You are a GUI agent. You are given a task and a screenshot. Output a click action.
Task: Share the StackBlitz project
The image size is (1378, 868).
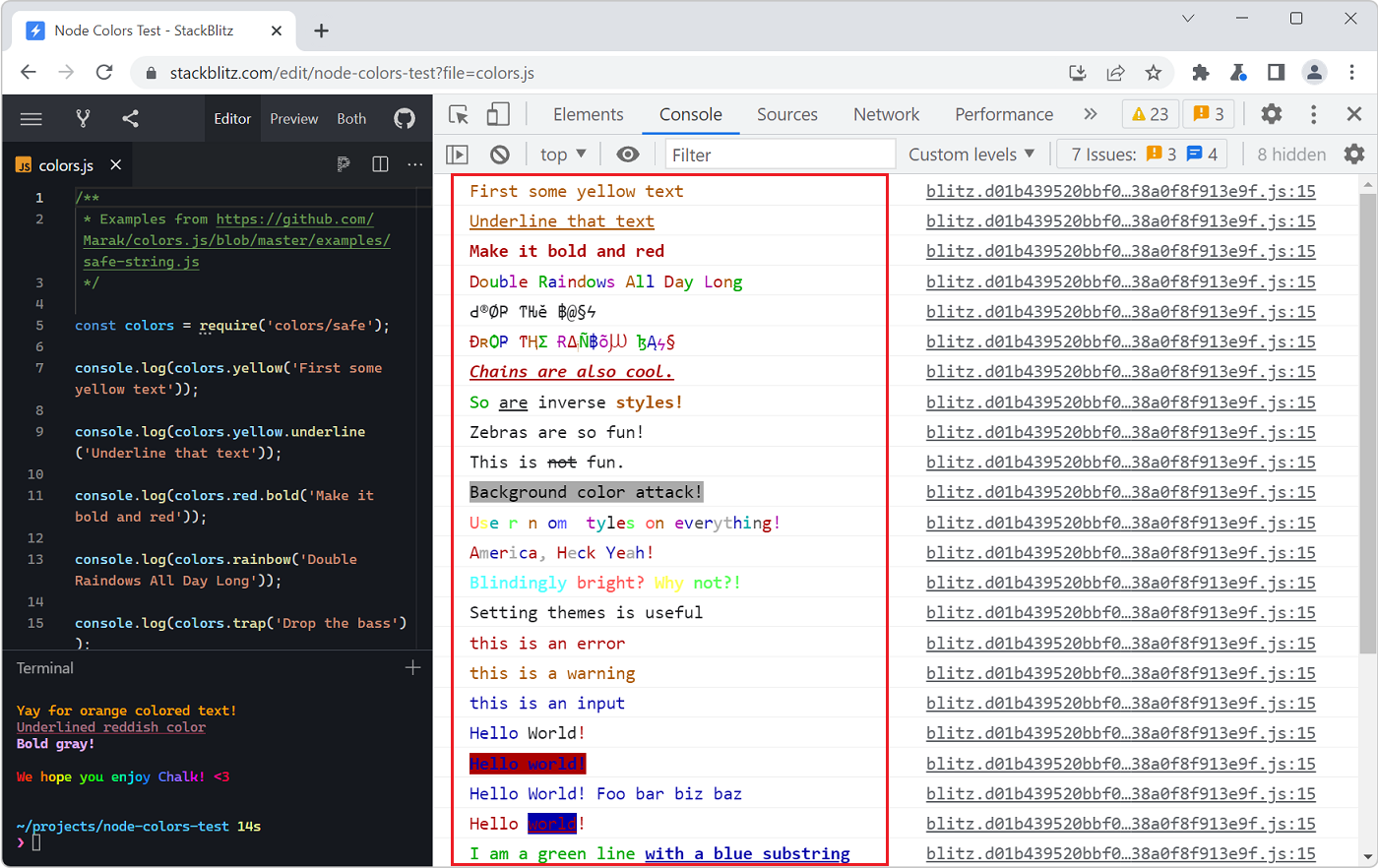coord(129,118)
